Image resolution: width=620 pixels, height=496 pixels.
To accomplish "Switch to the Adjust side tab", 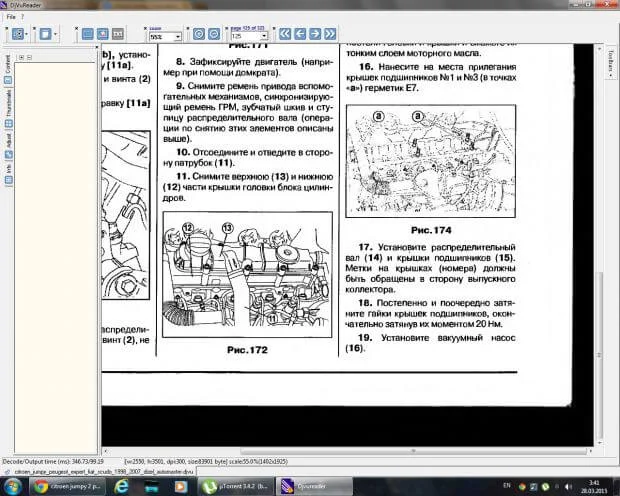I will 9,142.
